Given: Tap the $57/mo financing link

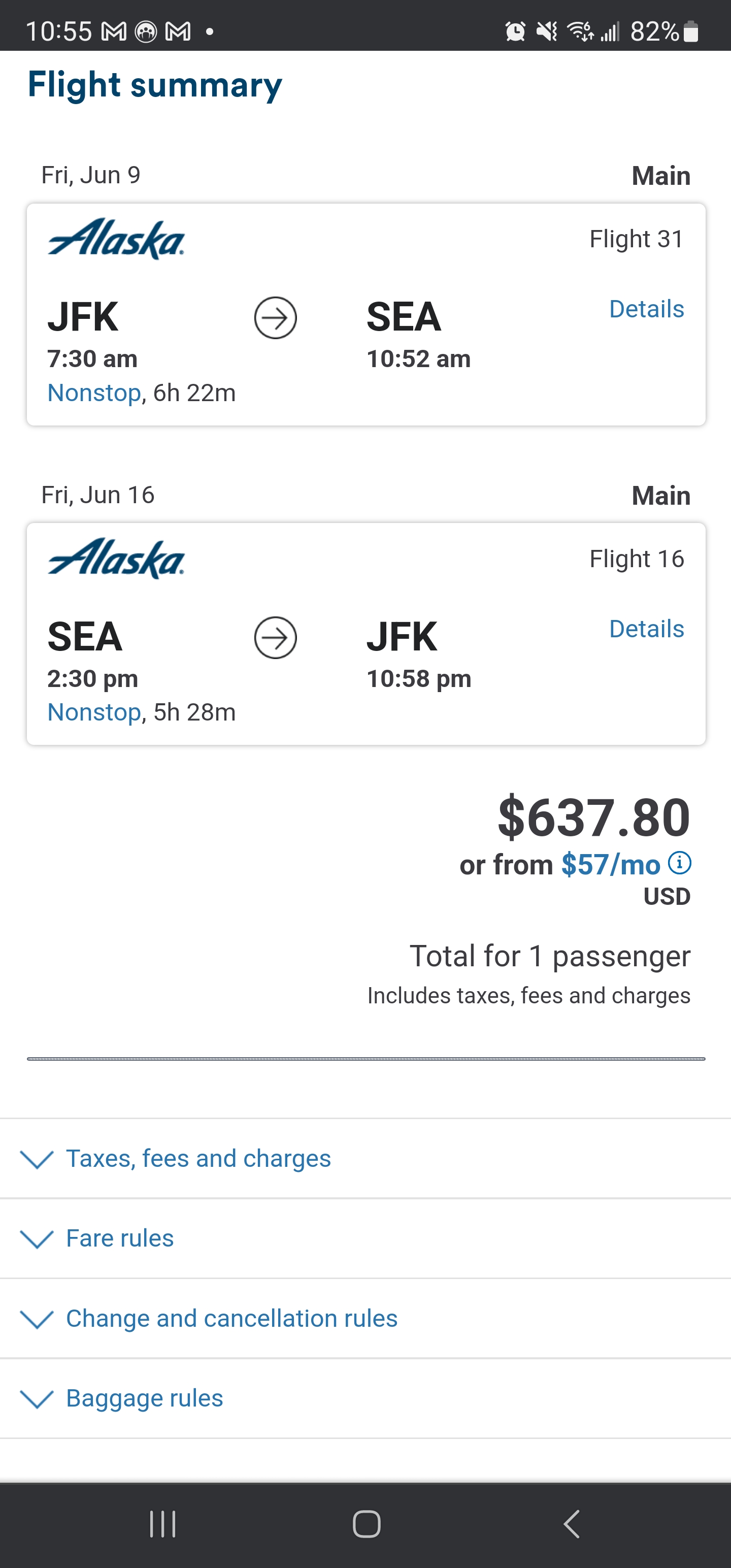Looking at the screenshot, I should point(611,864).
